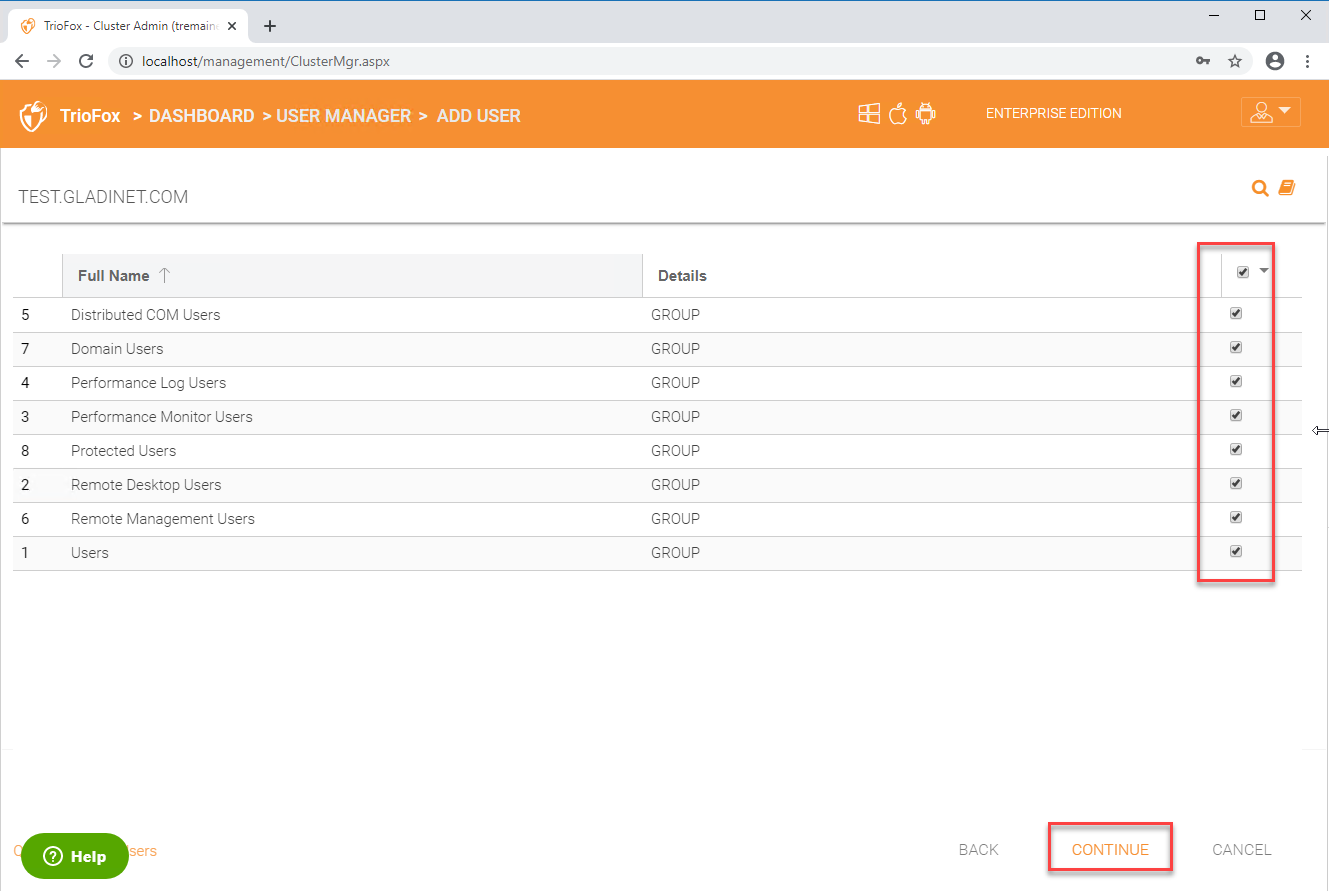Open dropdown arrow beside header checkbox

1264,271
